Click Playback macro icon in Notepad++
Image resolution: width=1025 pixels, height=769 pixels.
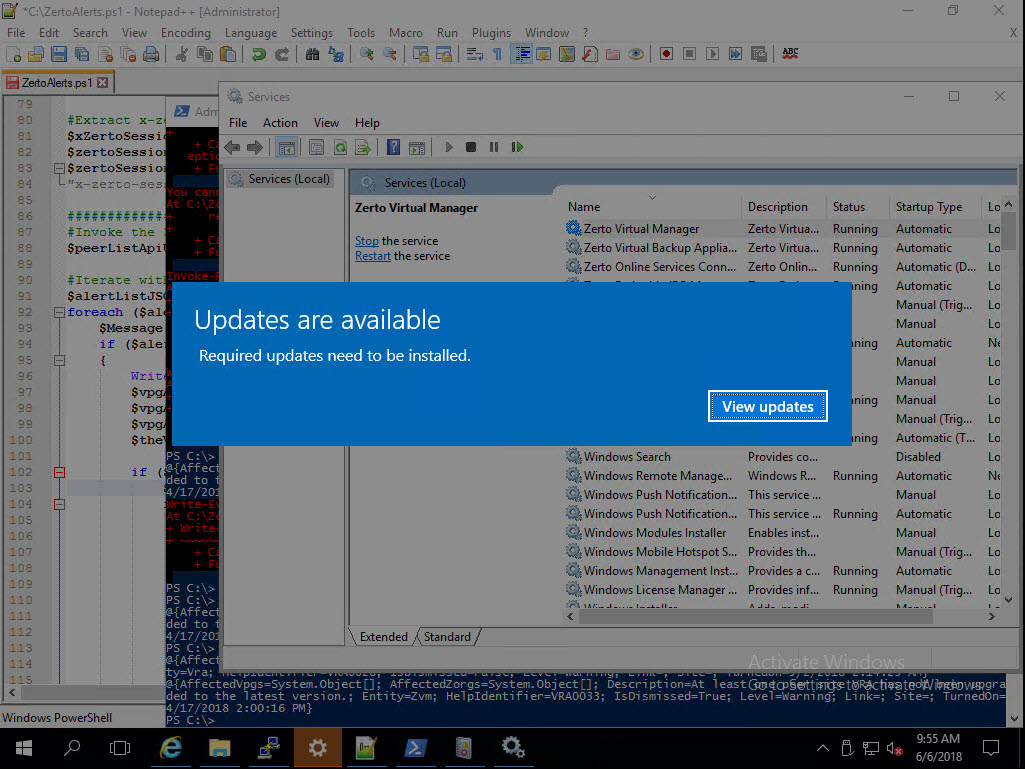click(x=713, y=54)
